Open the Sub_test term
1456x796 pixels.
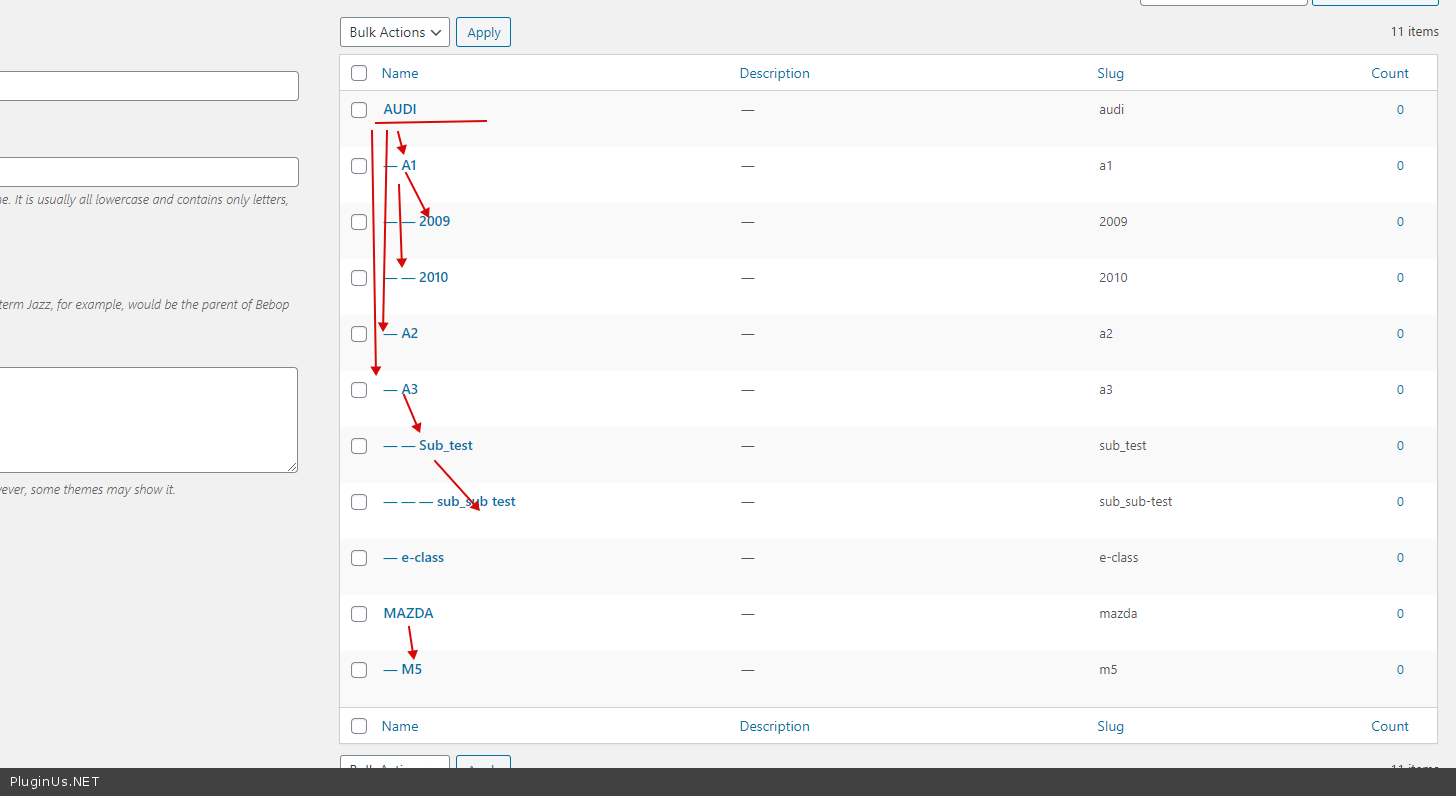point(445,445)
